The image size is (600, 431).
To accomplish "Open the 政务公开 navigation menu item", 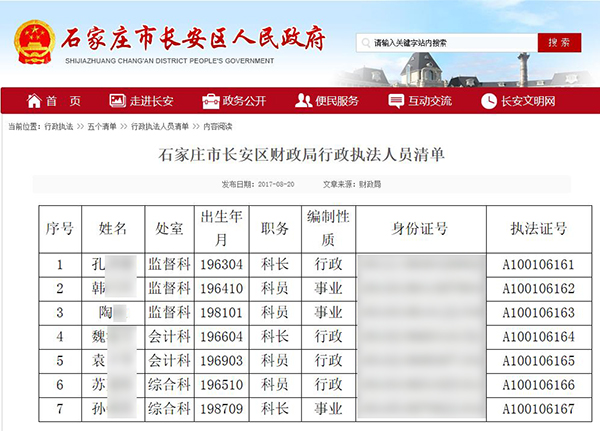I will [244, 101].
